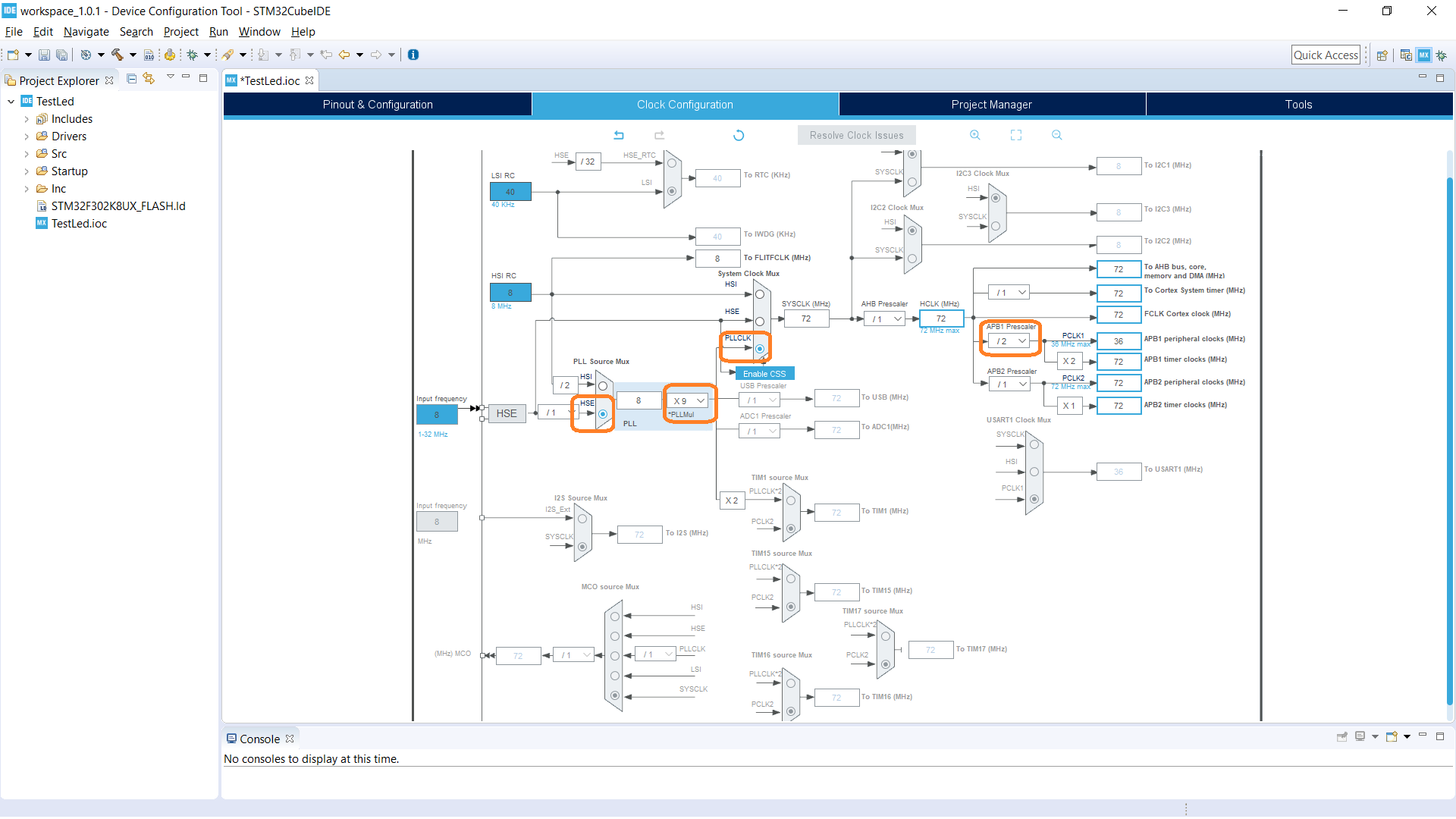The width and height of the screenshot is (1456, 819).
Task: Click the New file toolbar icon
Action: (x=13, y=55)
